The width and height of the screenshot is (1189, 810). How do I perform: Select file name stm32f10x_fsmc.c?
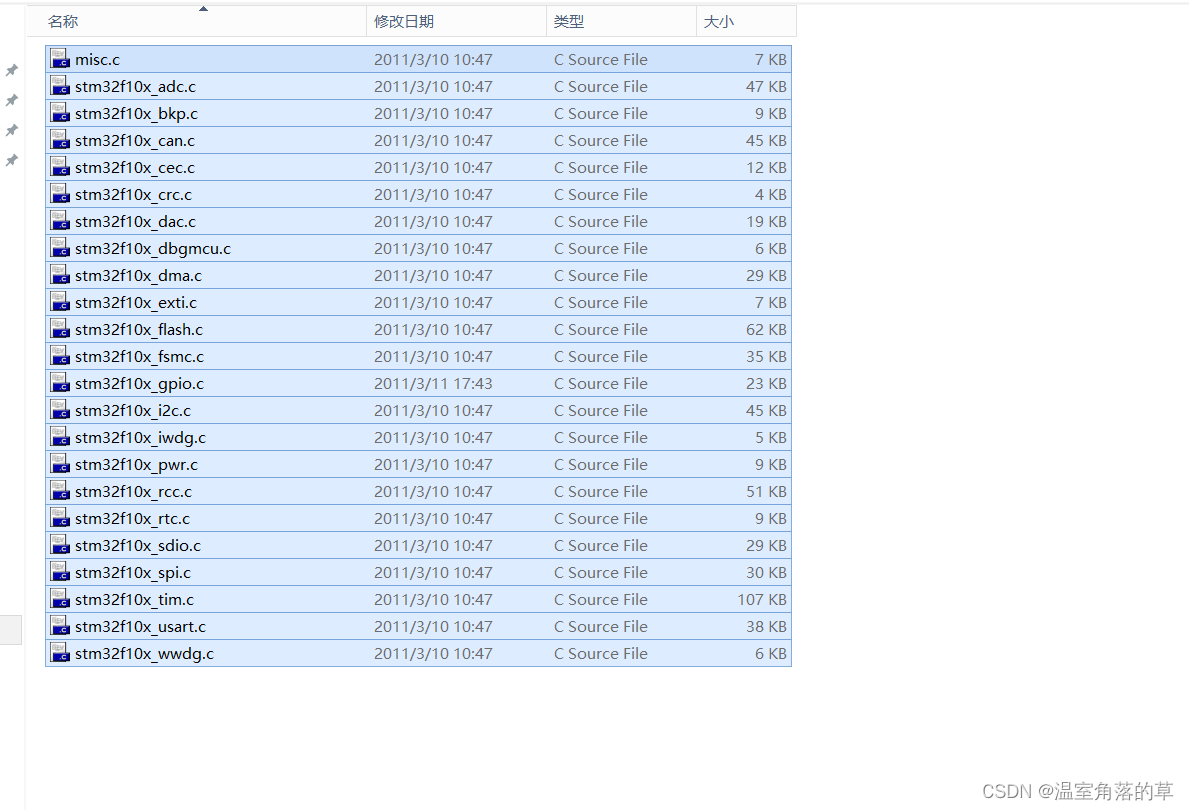(x=140, y=356)
